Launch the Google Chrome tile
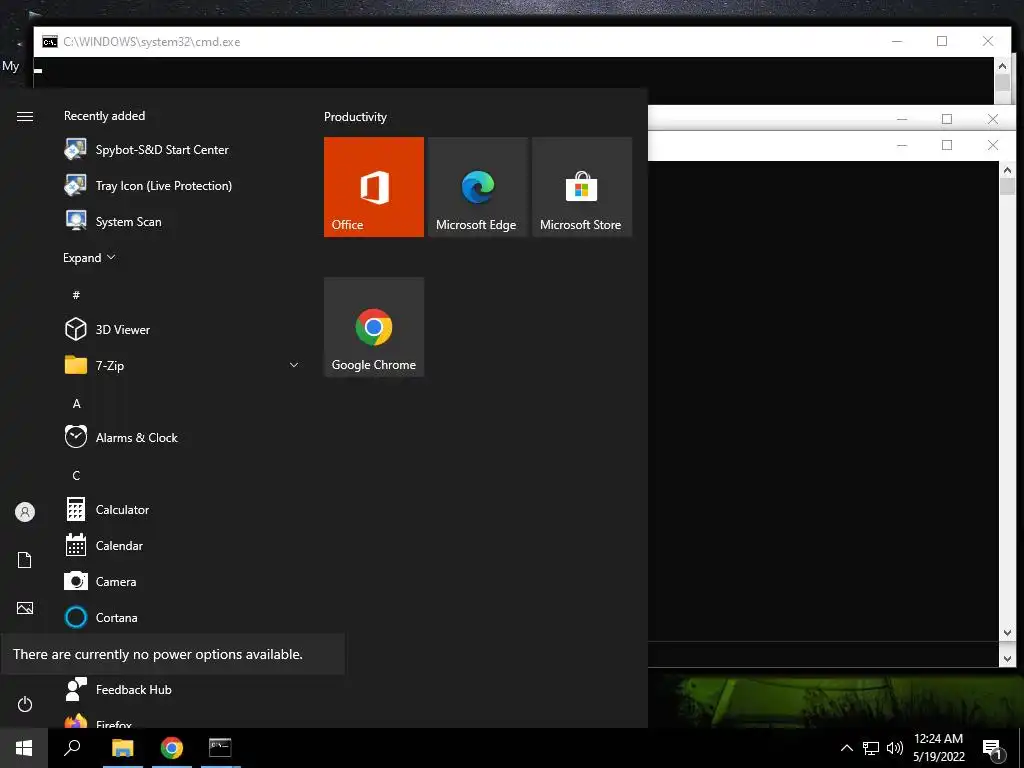 (374, 327)
